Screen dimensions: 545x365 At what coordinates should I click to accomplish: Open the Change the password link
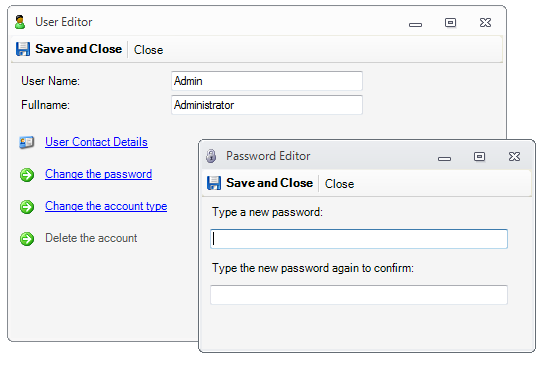tap(98, 174)
